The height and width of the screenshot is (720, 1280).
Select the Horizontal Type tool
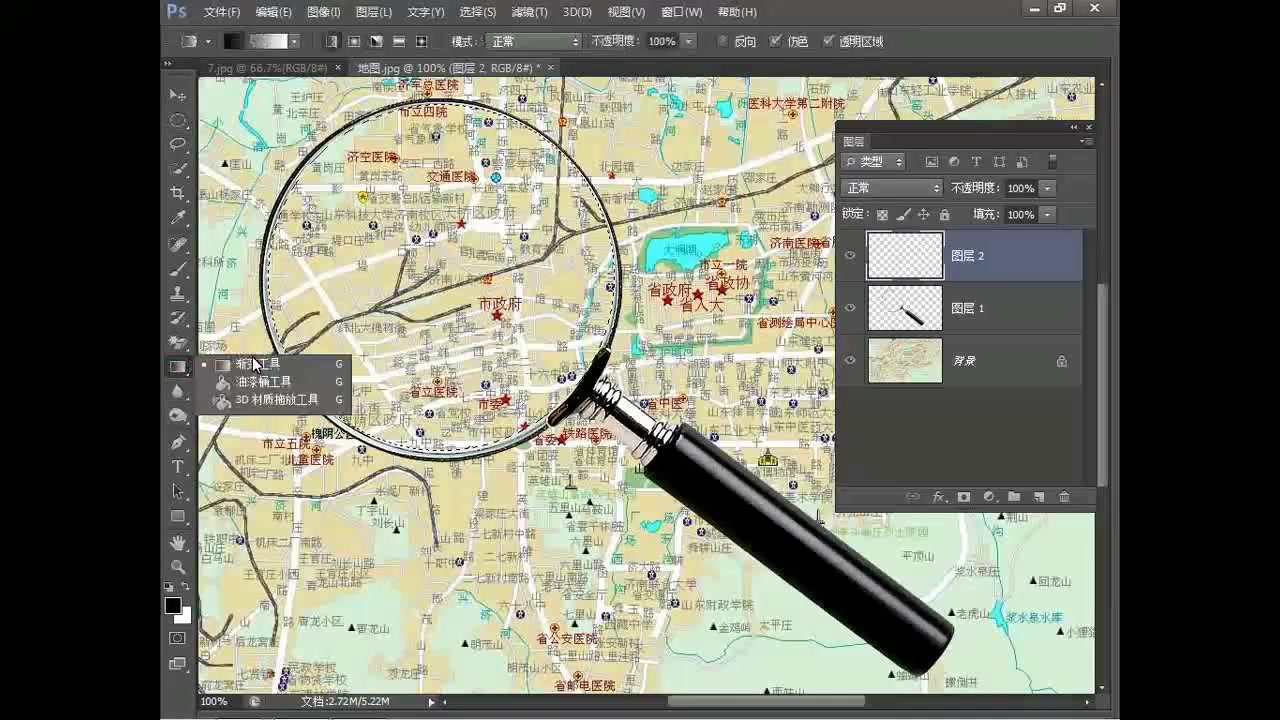(x=178, y=467)
